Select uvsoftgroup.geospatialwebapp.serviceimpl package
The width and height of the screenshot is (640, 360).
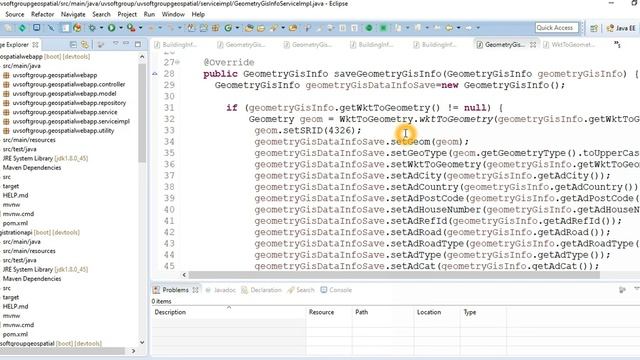(71, 121)
